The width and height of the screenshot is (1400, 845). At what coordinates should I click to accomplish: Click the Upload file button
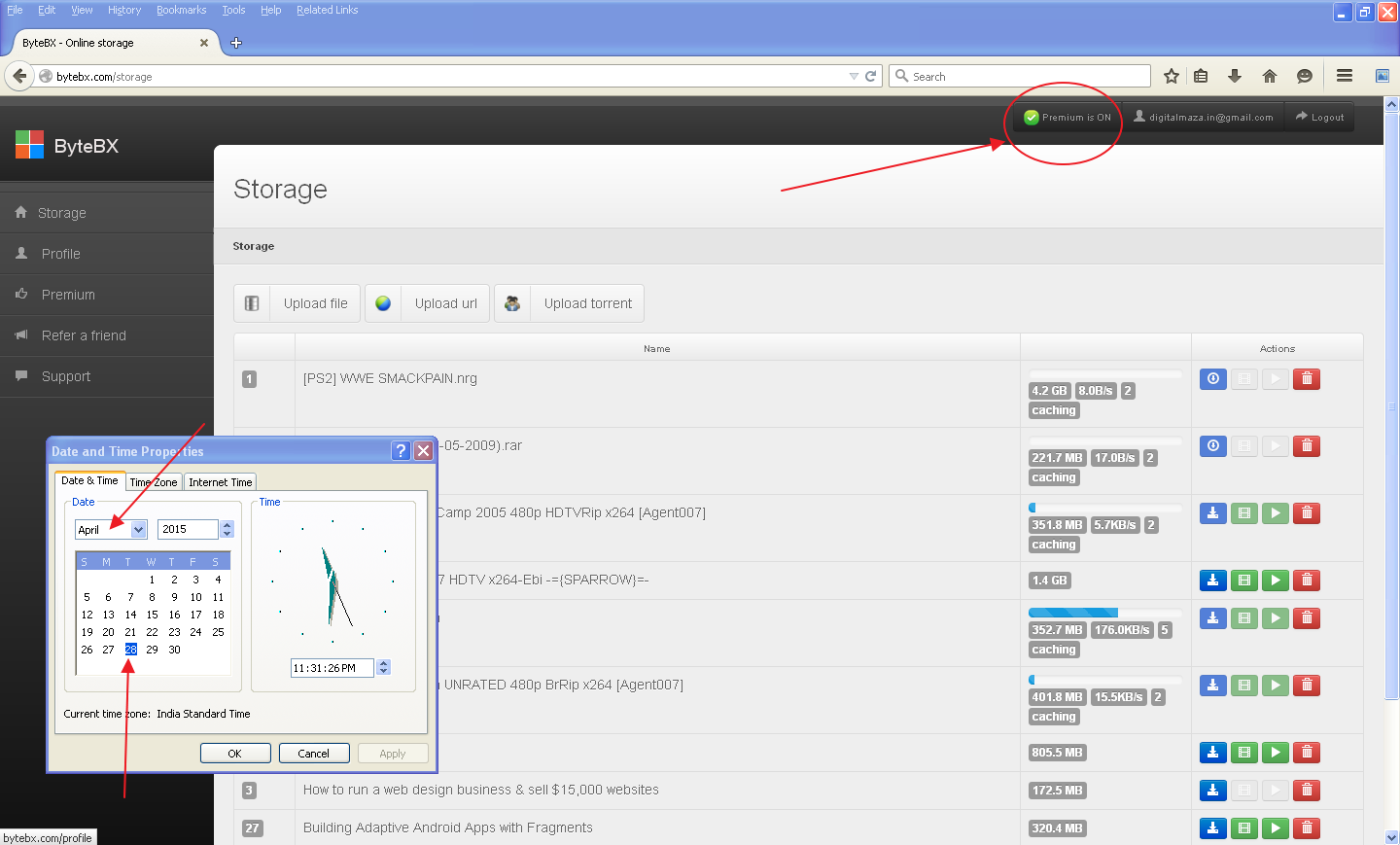click(297, 303)
